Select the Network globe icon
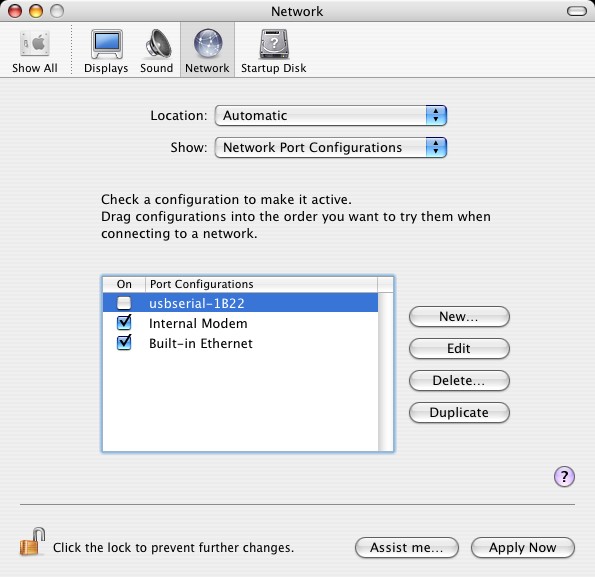 (208, 44)
